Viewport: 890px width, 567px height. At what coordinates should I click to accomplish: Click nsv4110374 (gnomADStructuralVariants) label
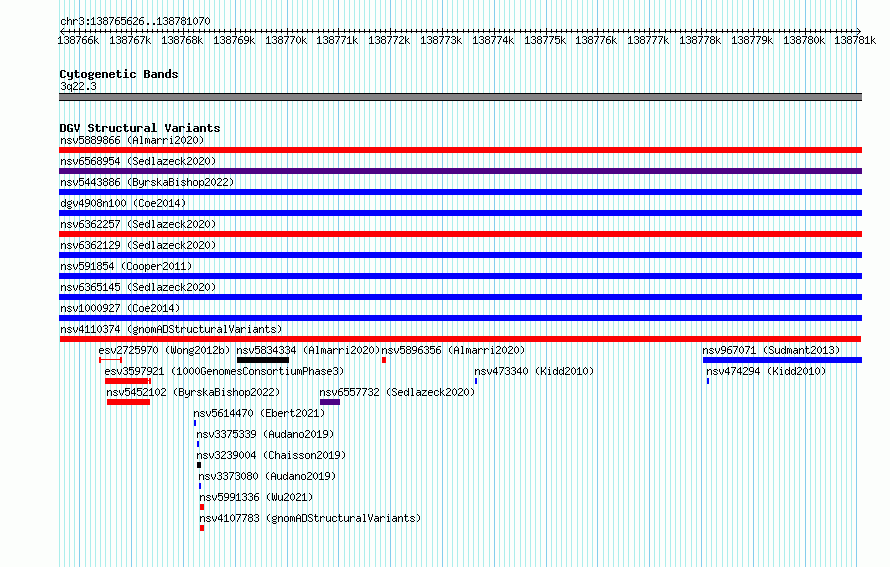[171, 329]
